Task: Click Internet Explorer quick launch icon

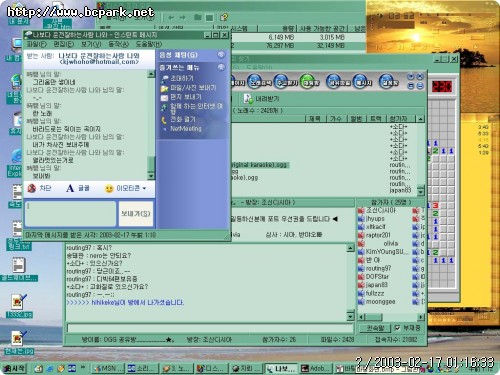Action: pyautogui.click(x=50, y=369)
